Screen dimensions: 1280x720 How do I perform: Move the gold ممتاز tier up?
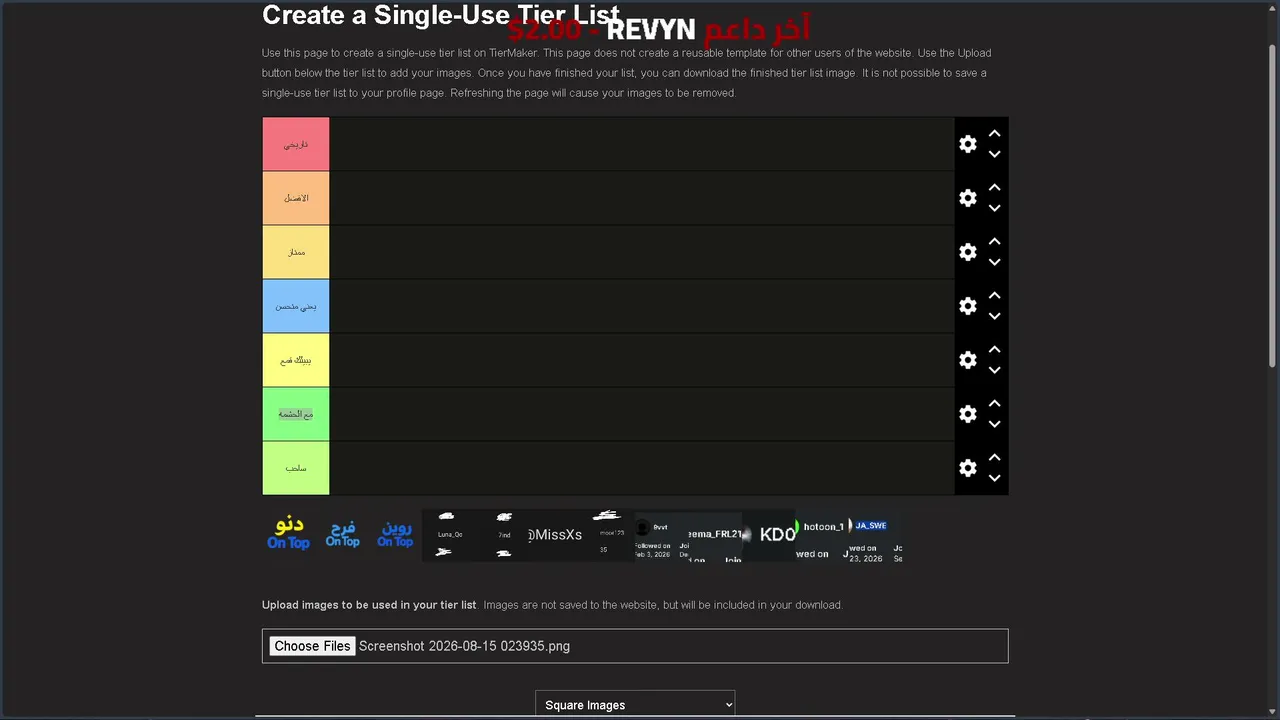click(x=994, y=241)
